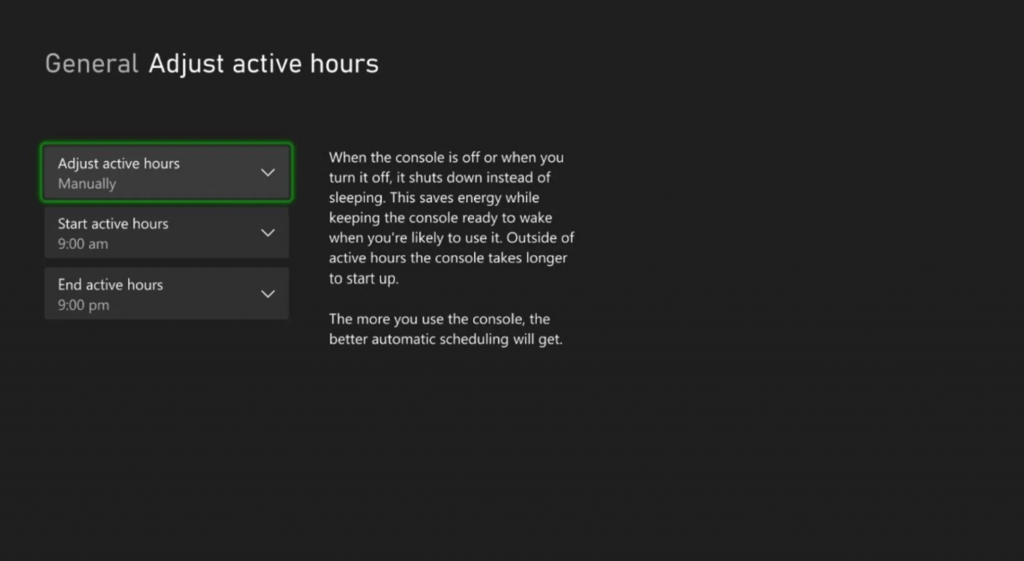The width and height of the screenshot is (1024, 561).
Task: Open the End active hours dropdown
Action: click(x=166, y=294)
